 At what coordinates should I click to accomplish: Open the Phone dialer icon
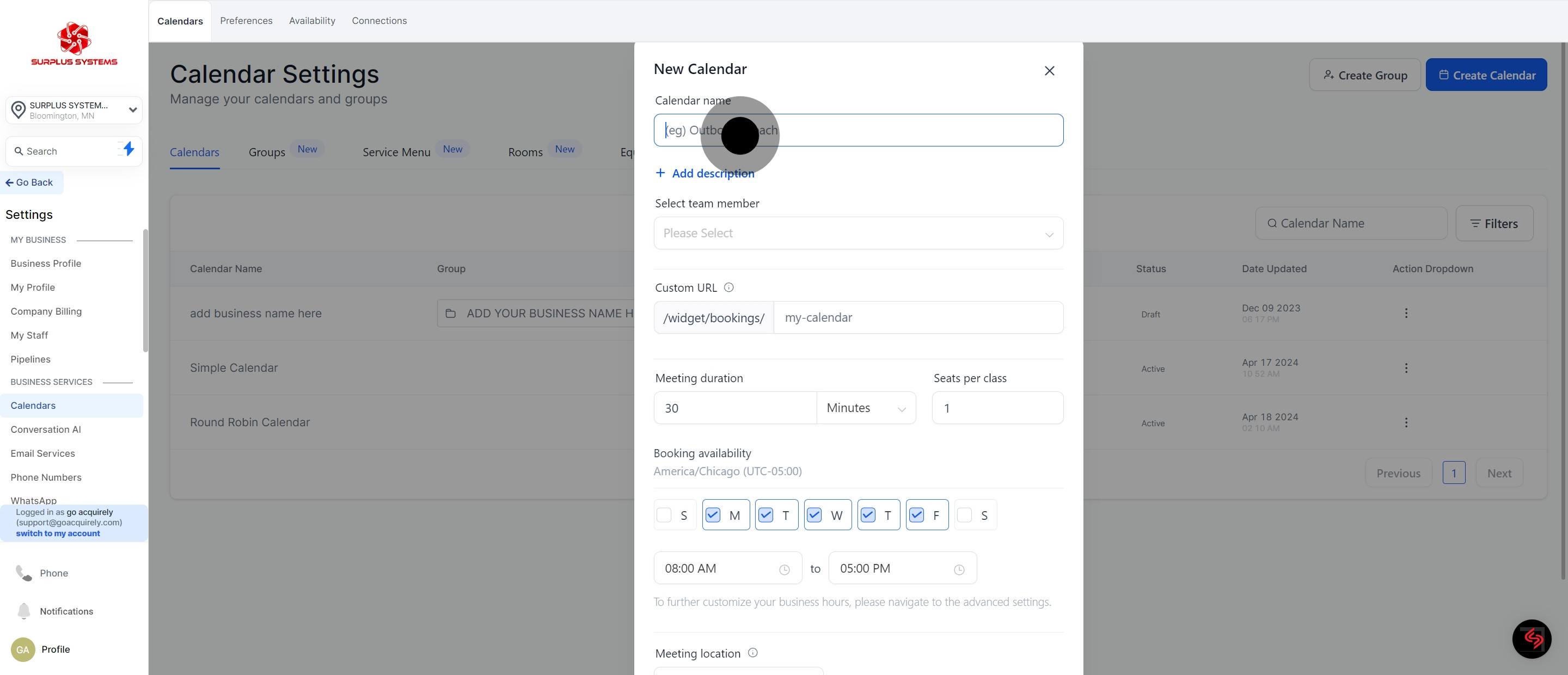click(24, 573)
